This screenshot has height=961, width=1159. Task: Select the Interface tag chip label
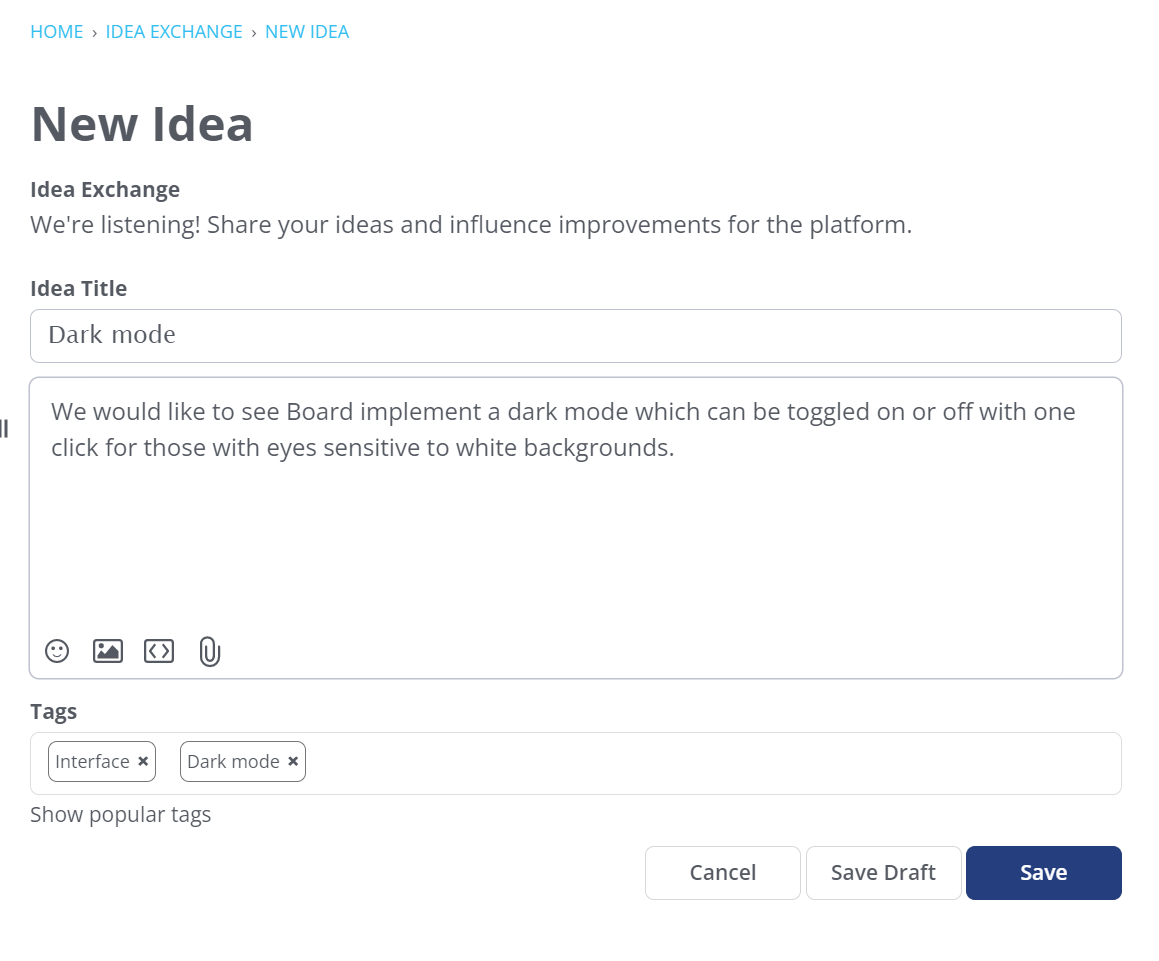pyautogui.click(x=92, y=762)
